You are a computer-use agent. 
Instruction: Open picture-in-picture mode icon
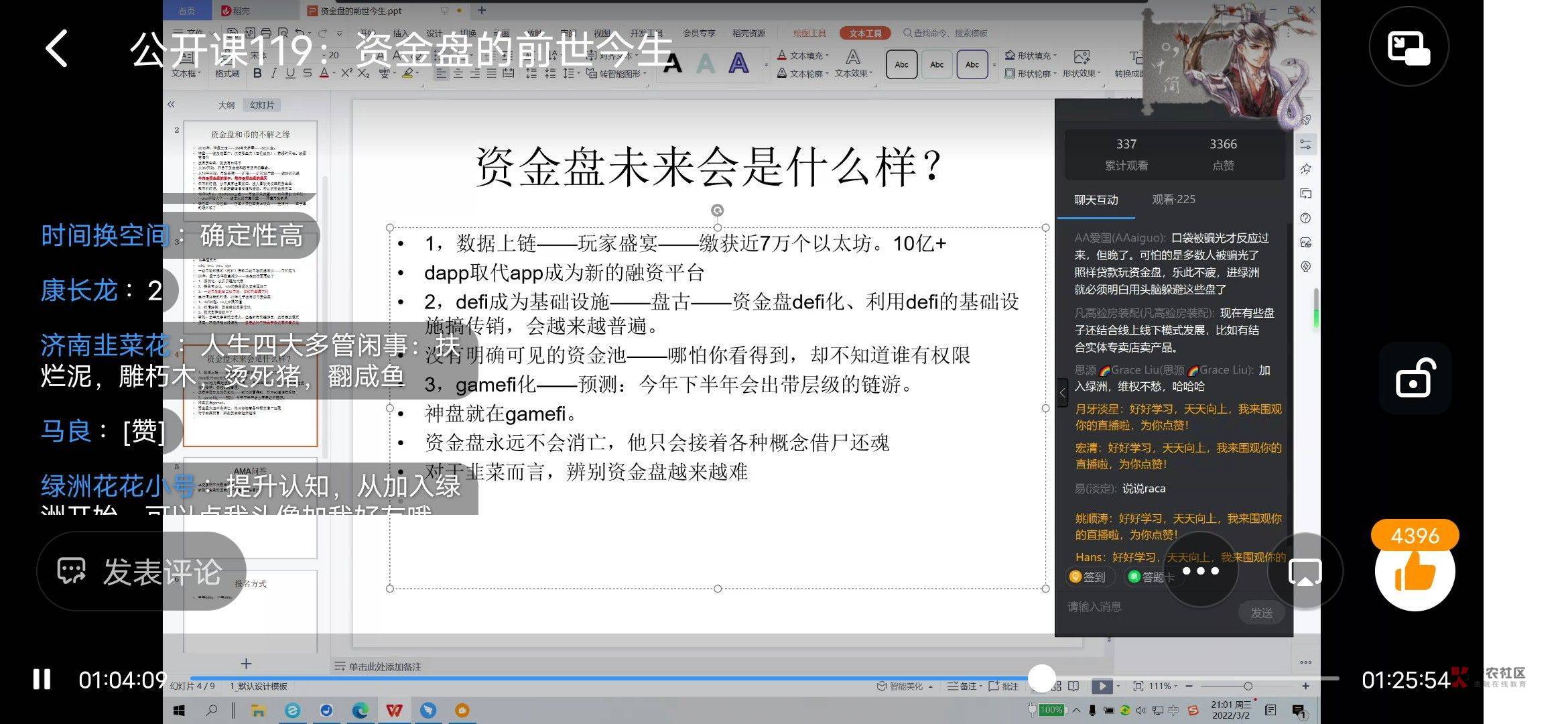click(x=1409, y=47)
